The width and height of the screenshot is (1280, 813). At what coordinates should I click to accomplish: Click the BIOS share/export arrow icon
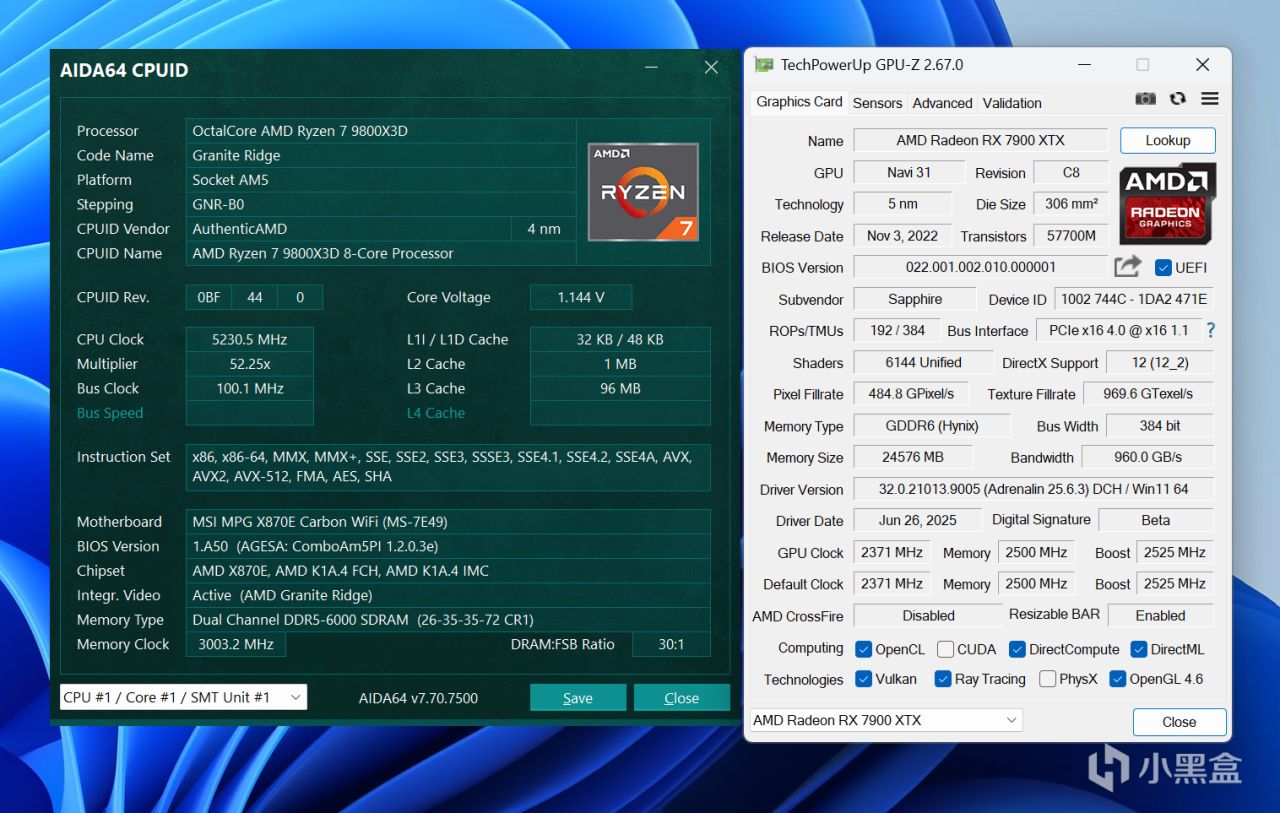click(1127, 267)
